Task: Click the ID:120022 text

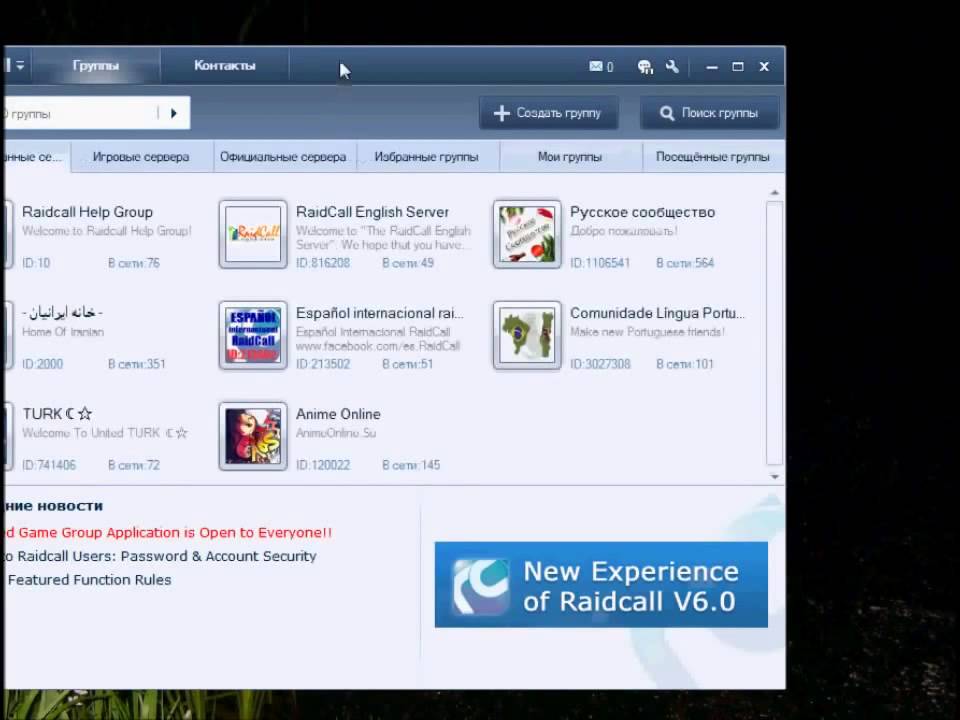Action: (x=323, y=465)
